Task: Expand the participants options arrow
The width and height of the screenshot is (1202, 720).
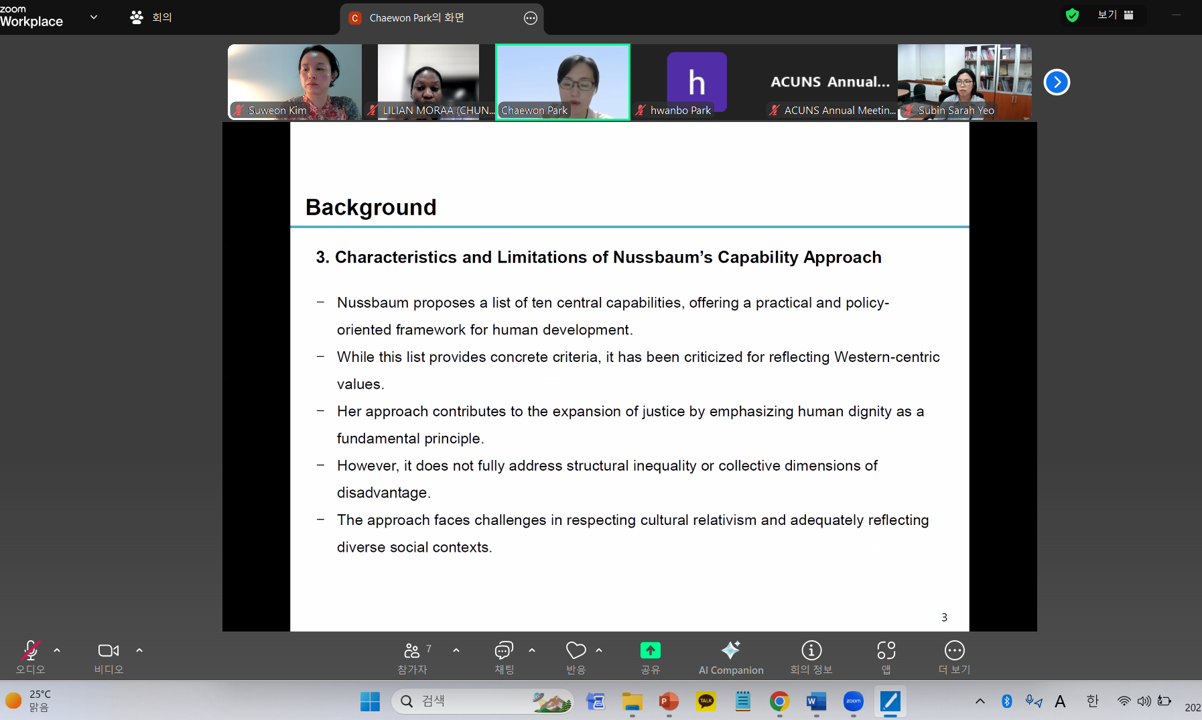Action: (456, 651)
